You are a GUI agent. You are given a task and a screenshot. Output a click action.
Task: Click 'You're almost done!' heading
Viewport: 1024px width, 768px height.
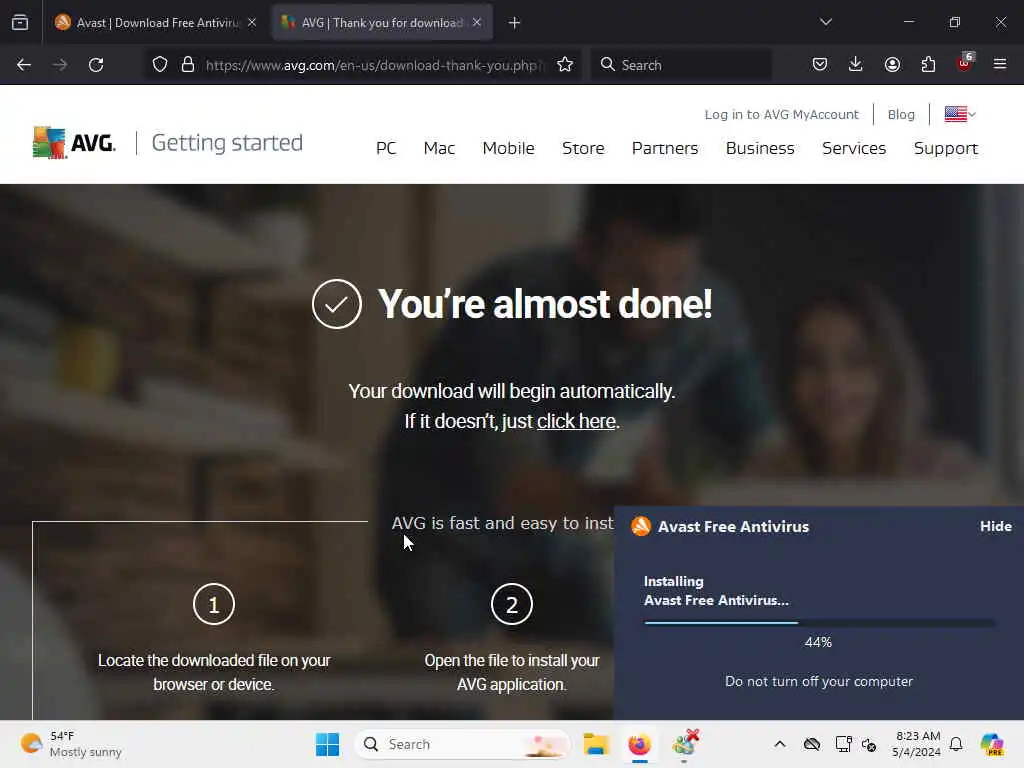(545, 304)
